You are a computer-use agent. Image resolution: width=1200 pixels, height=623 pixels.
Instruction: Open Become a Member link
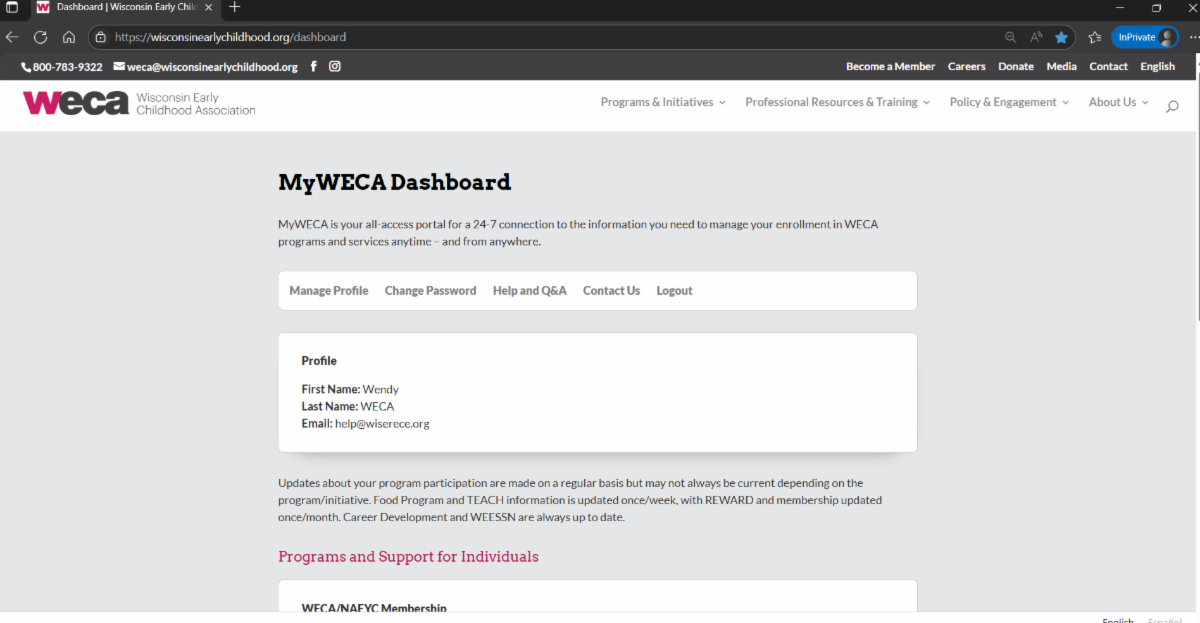pos(890,67)
